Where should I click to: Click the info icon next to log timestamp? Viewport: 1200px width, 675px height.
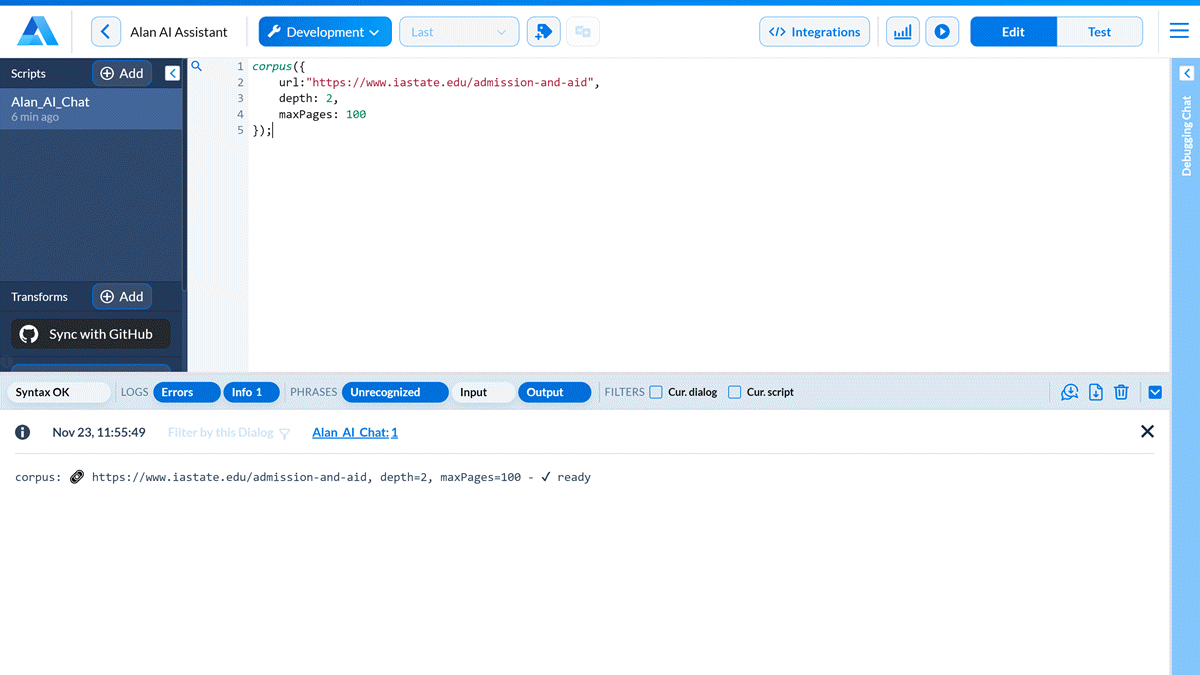pyautogui.click(x=23, y=432)
